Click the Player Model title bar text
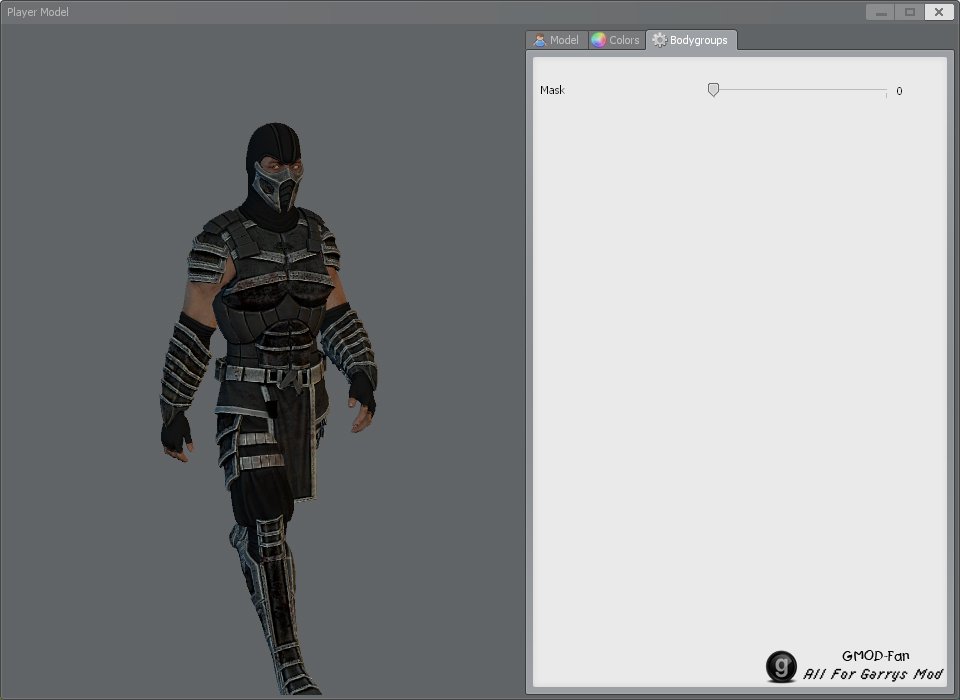Viewport: 960px width, 700px height. tap(38, 12)
